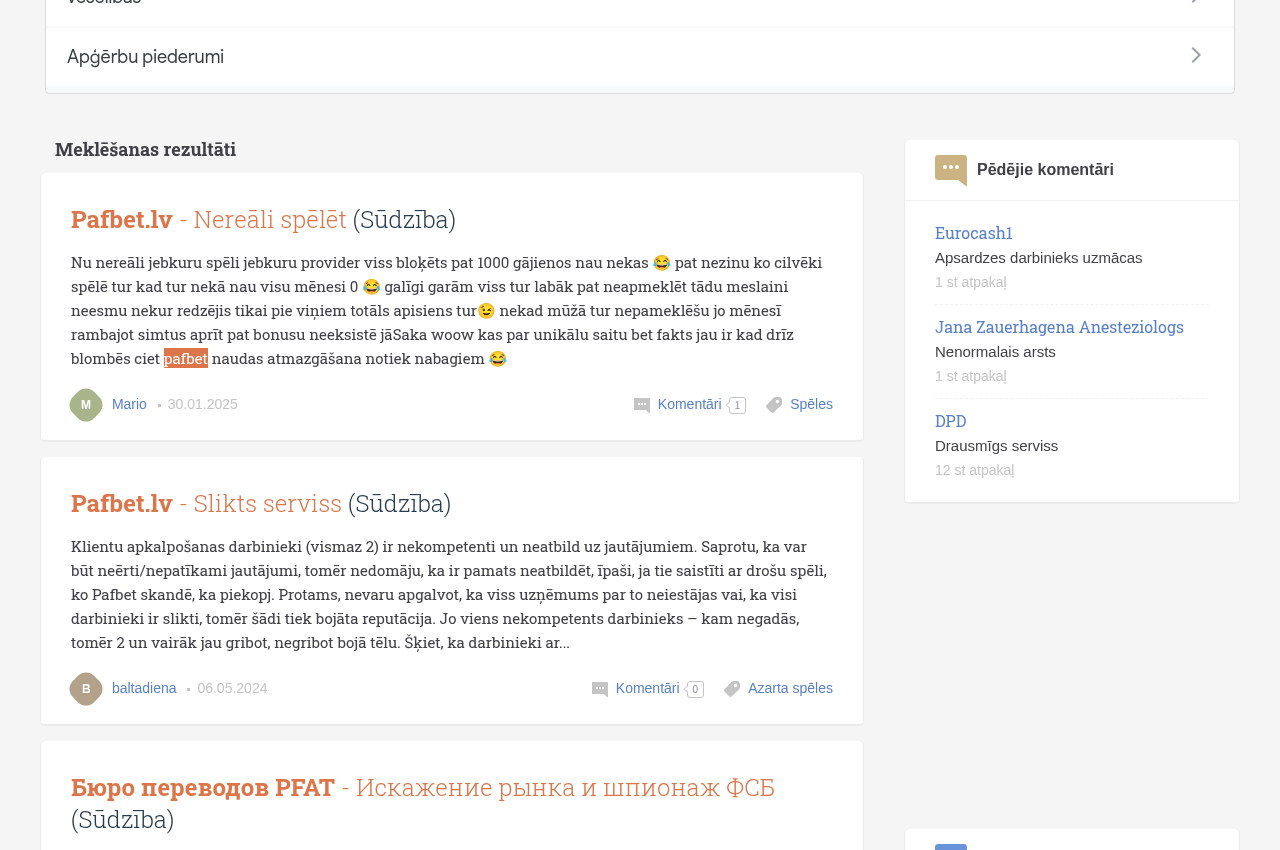This screenshot has width=1280, height=850.
Task: Open Pafbet.lv Slikts serviss complaint title
Action: [x=261, y=503]
